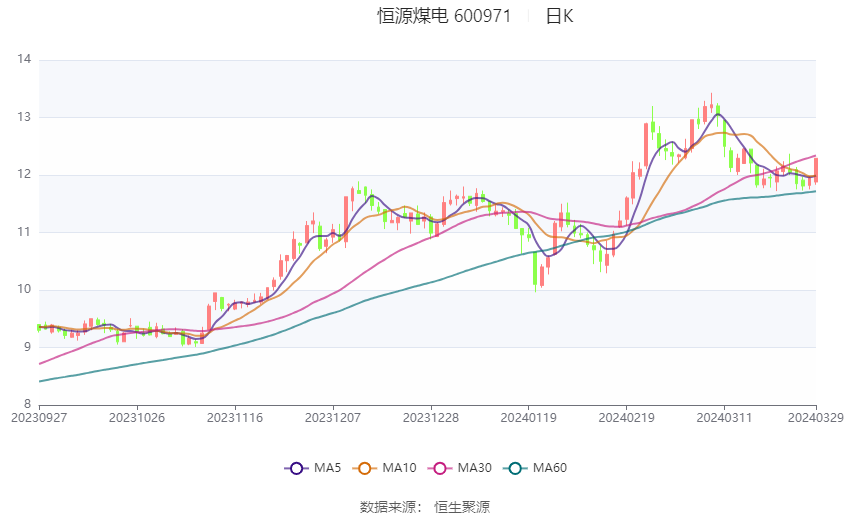Toggle the MA10 legend marker icon
The image size is (850, 517).
364,468
